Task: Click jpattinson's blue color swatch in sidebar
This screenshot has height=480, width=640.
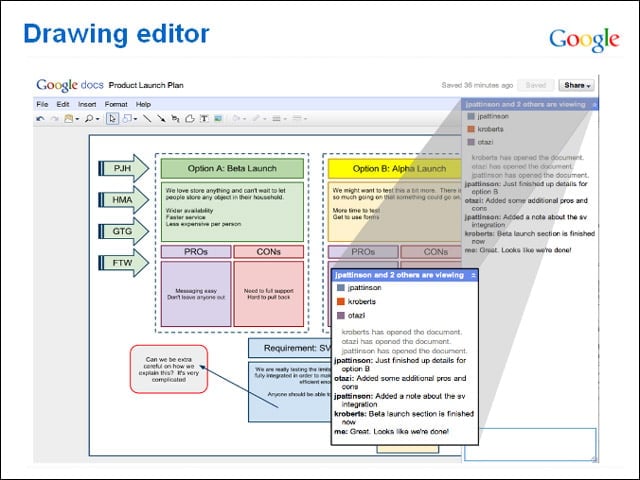Action: 471,116
